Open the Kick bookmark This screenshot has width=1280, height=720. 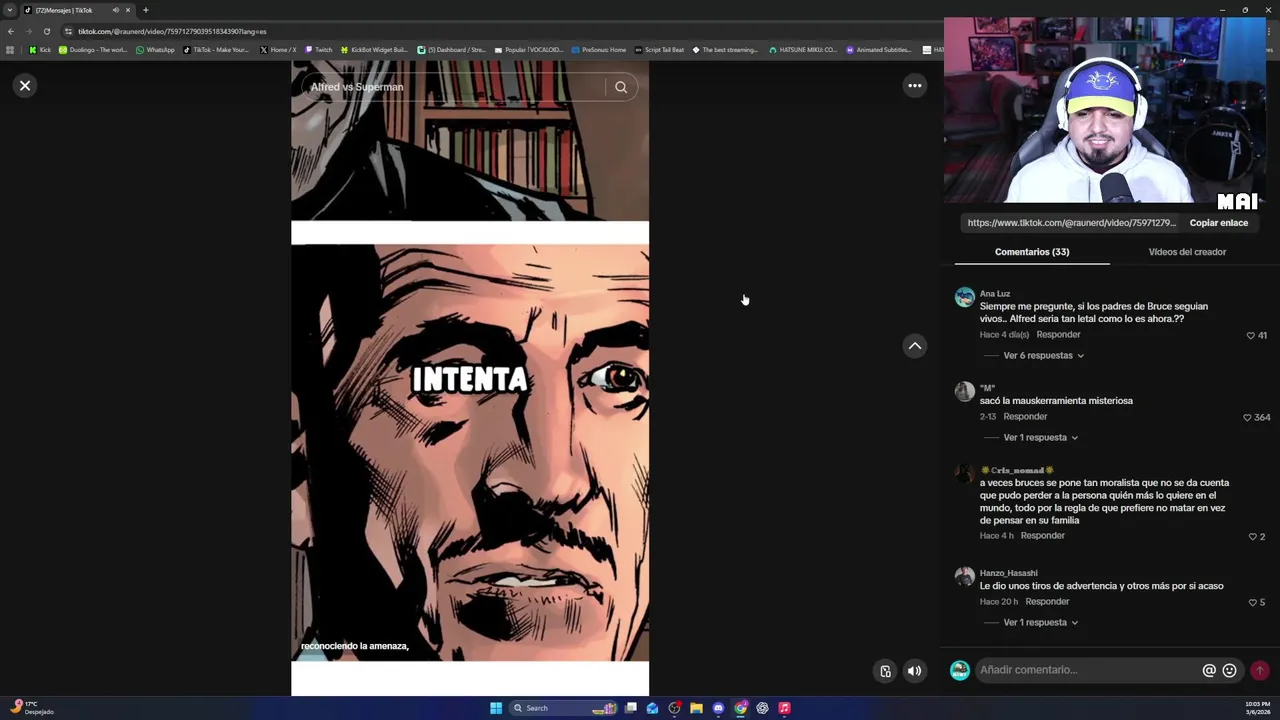click(40, 50)
